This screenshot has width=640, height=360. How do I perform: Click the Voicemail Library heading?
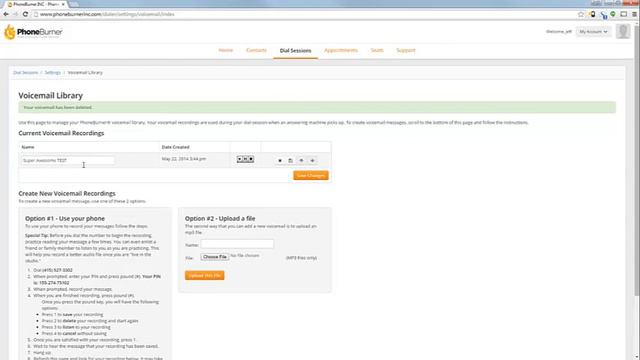pos(51,96)
